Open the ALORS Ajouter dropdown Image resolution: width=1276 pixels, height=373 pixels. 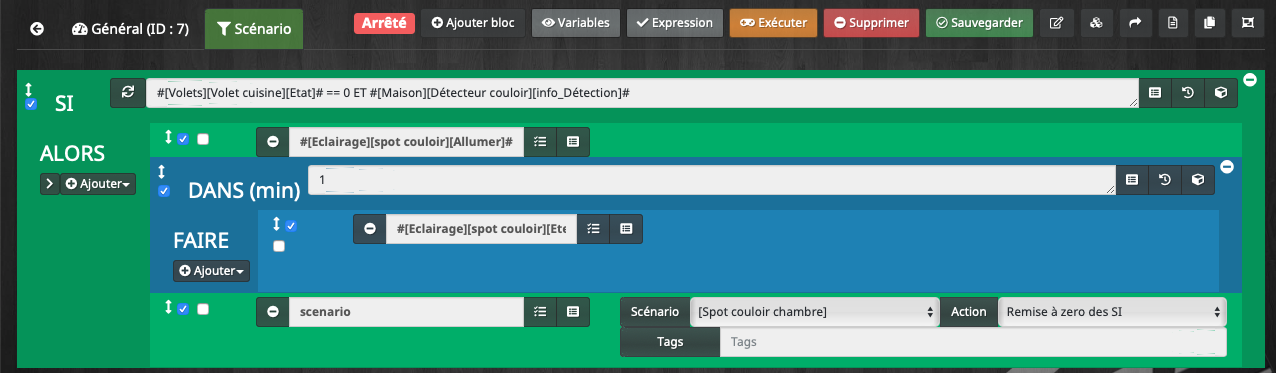pyautogui.click(x=98, y=184)
